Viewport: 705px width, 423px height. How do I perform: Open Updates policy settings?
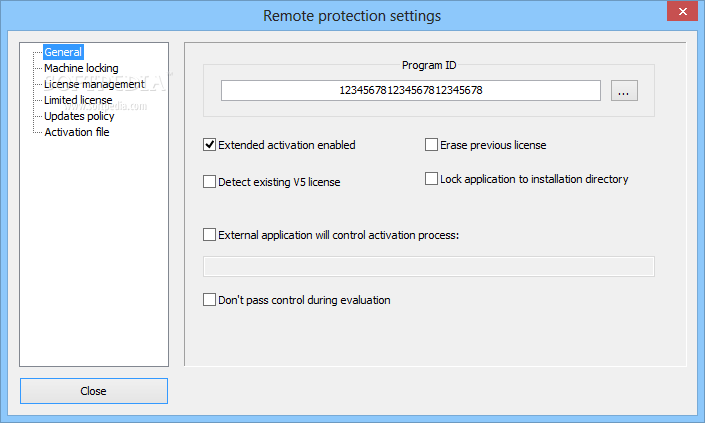coord(79,116)
